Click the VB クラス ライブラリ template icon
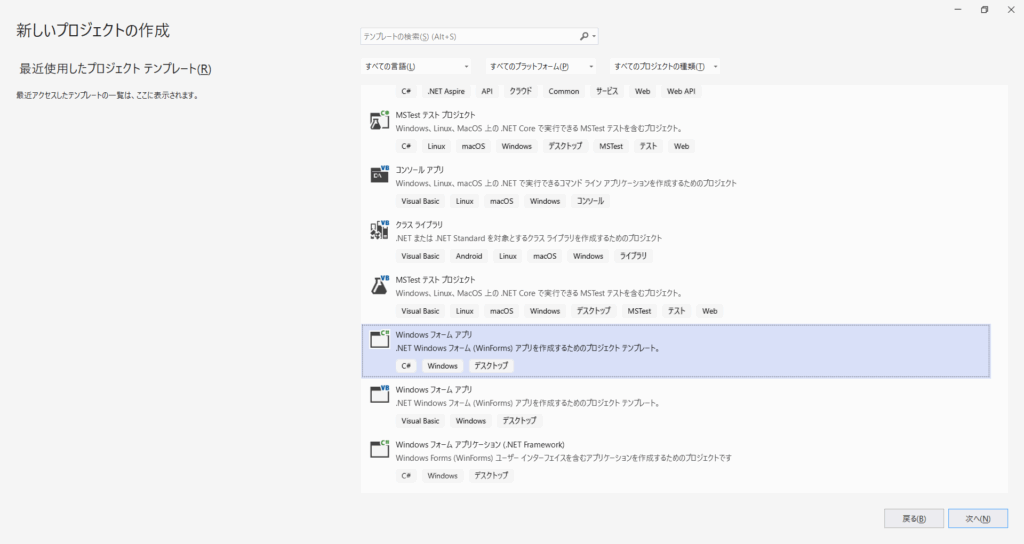 pyautogui.click(x=379, y=230)
